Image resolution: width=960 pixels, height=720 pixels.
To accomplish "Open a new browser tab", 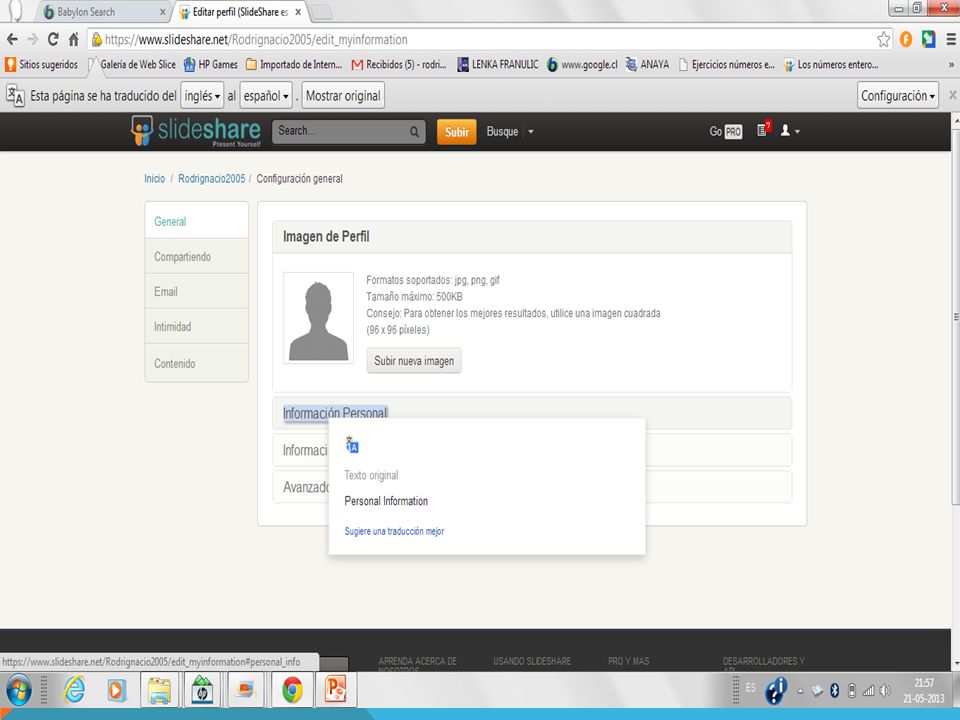I will tap(322, 12).
